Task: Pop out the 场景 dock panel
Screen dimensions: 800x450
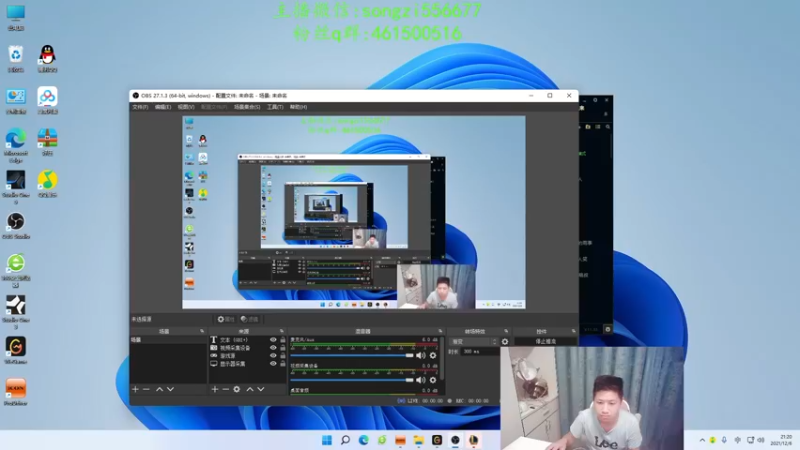Action: 202,332
